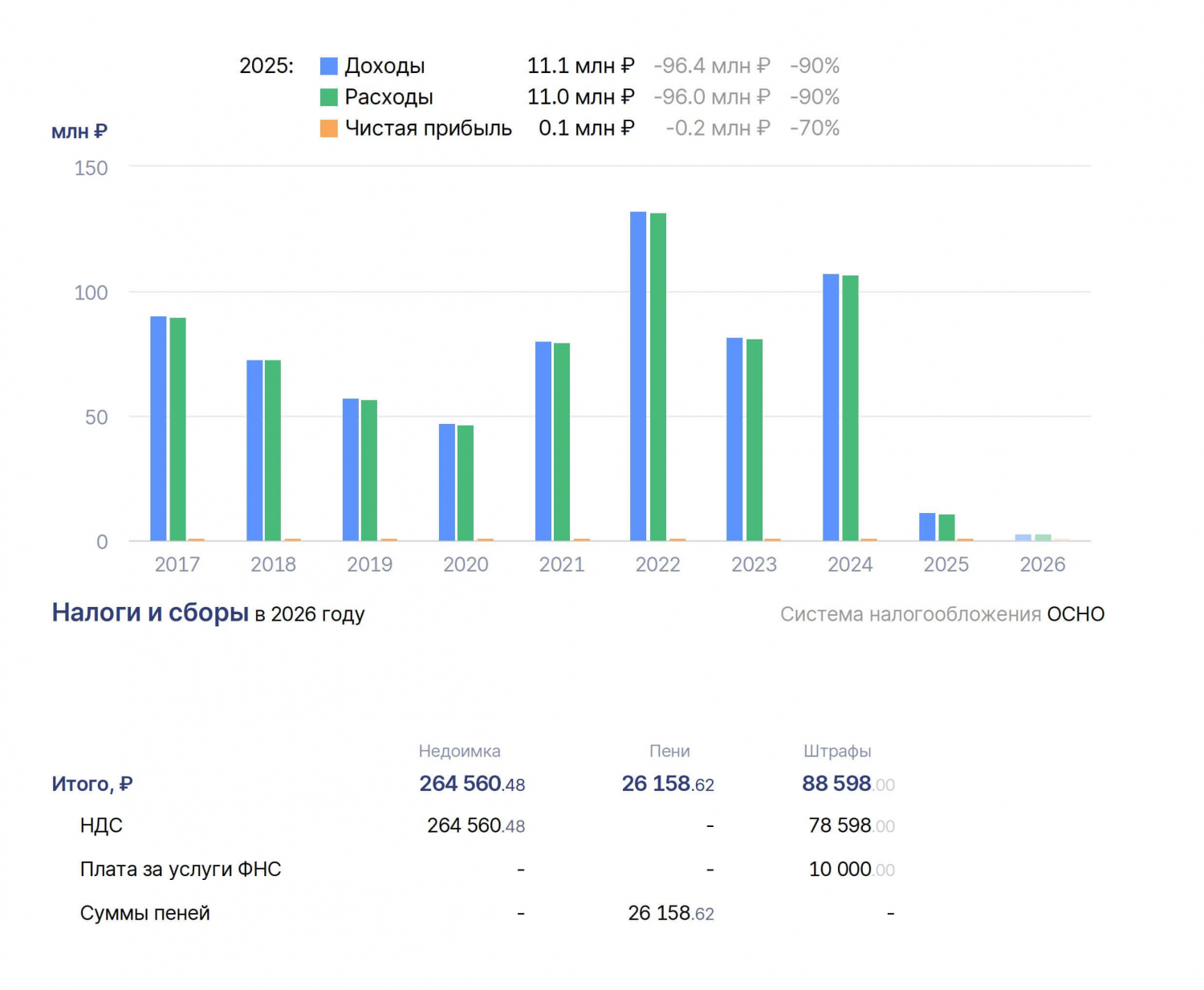The height and width of the screenshot is (990, 1204).
Task: Click the expenses value 11.0 млн ₽
Action: (x=580, y=97)
